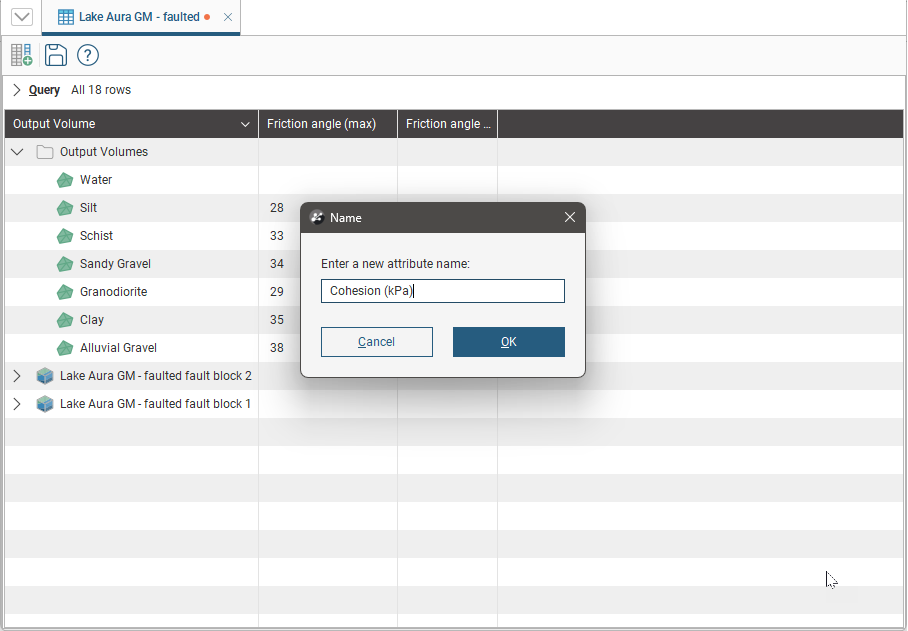The width and height of the screenshot is (908, 631).
Task: Select the Water volume icon
Action: click(x=65, y=180)
